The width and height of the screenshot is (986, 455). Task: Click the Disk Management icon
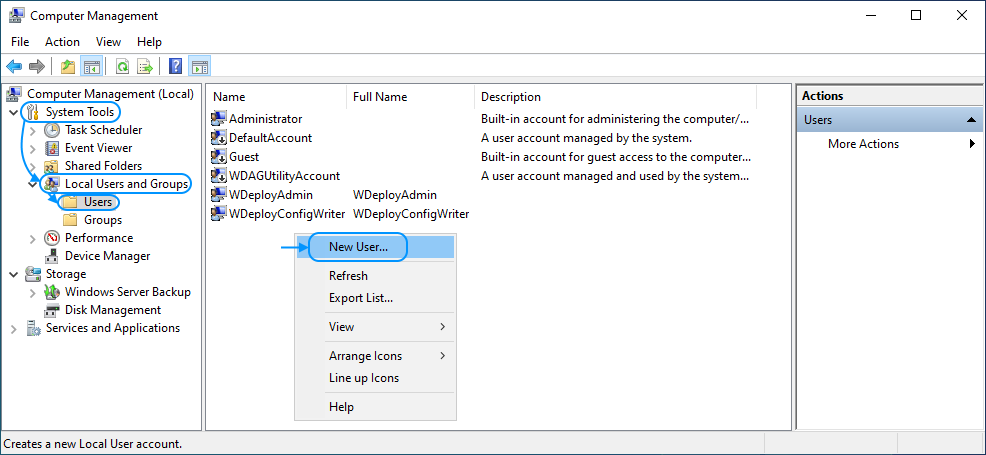tap(52, 310)
